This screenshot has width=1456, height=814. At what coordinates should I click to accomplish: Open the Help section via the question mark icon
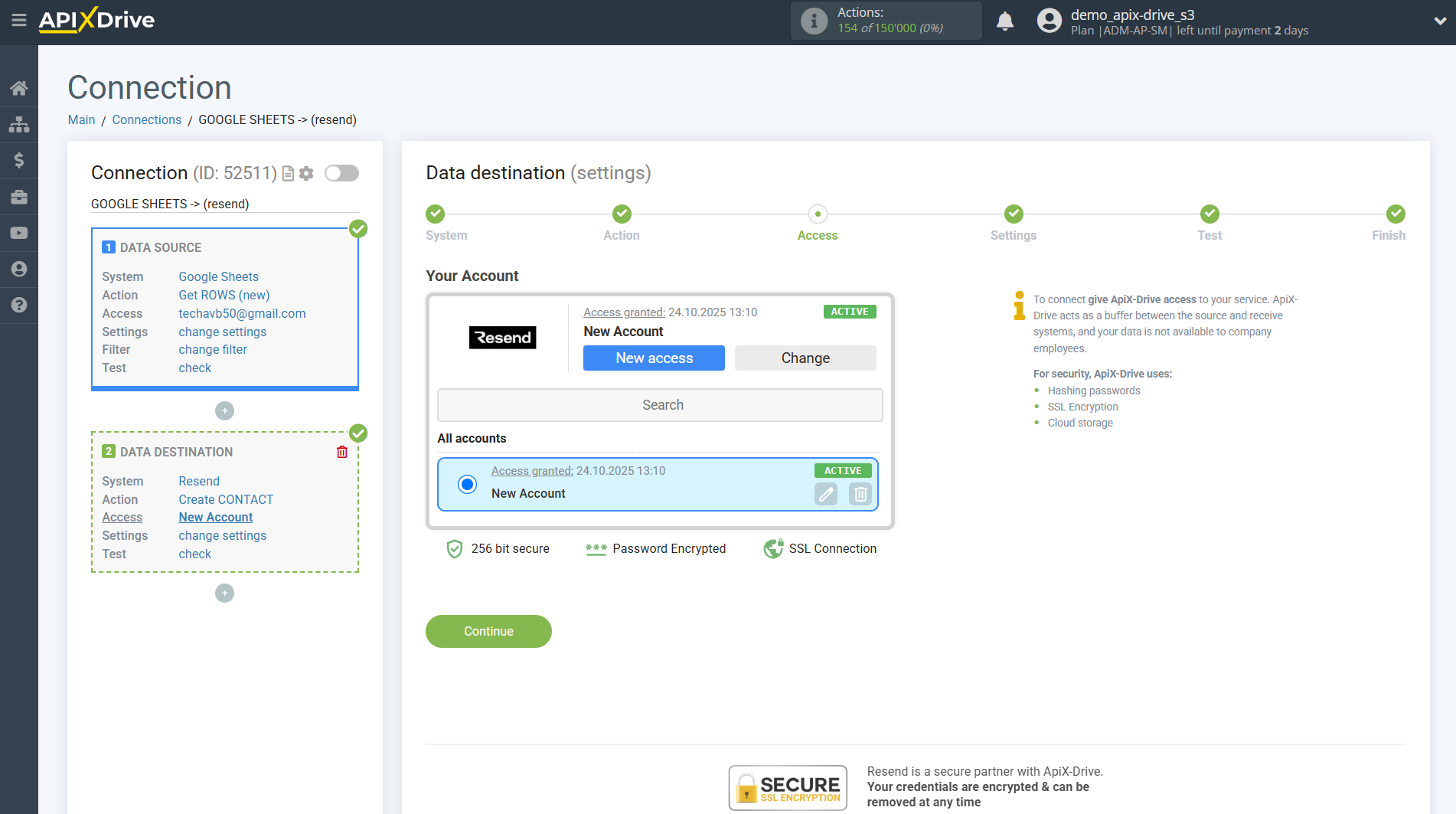click(19, 305)
